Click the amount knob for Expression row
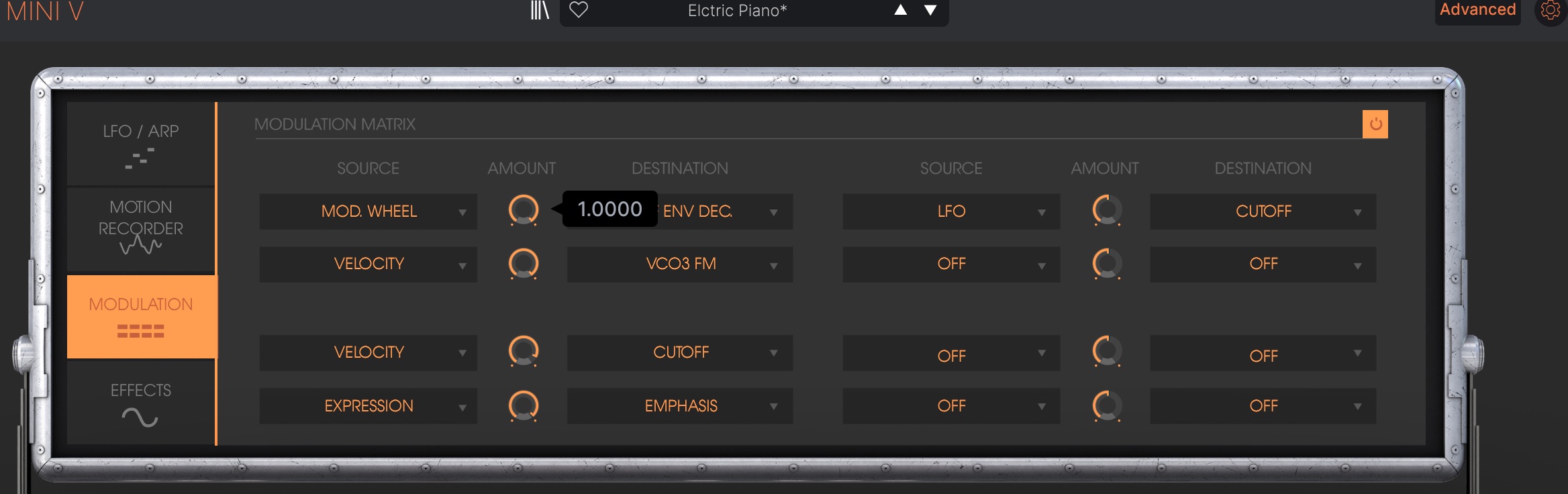Viewport: 1568px width, 494px height. (524, 406)
